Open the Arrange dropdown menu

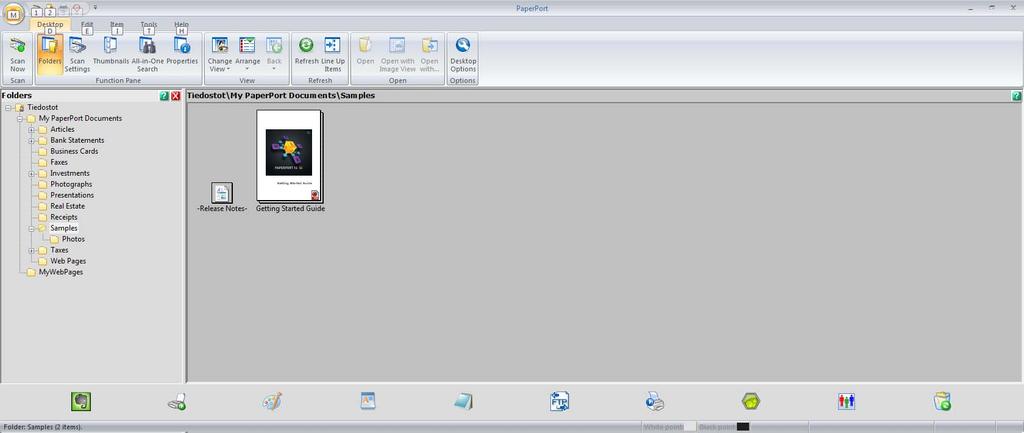coord(248,55)
